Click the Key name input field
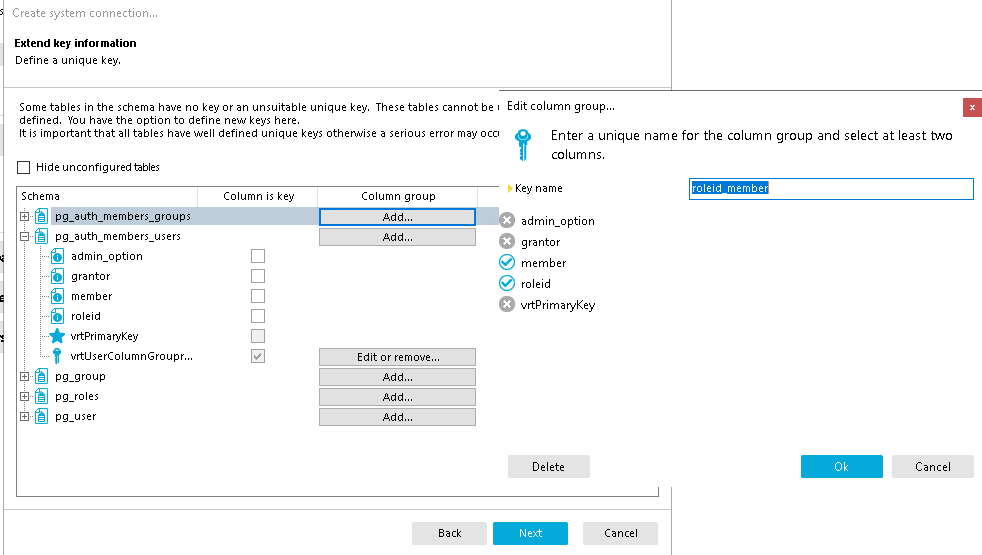 point(831,189)
